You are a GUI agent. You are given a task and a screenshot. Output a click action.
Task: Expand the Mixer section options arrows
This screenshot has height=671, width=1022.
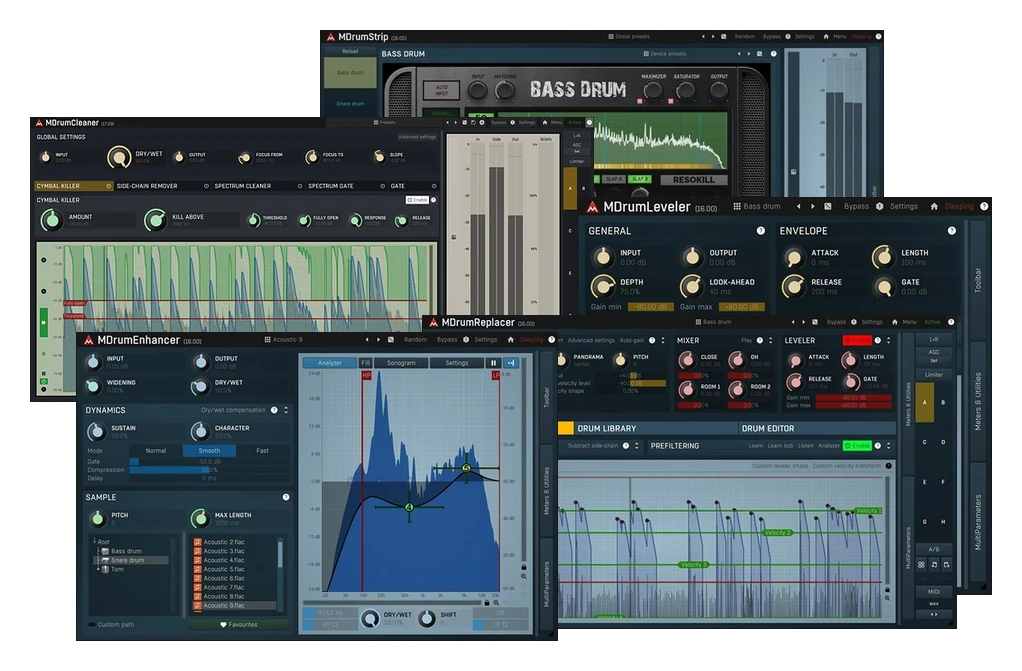coord(770,340)
